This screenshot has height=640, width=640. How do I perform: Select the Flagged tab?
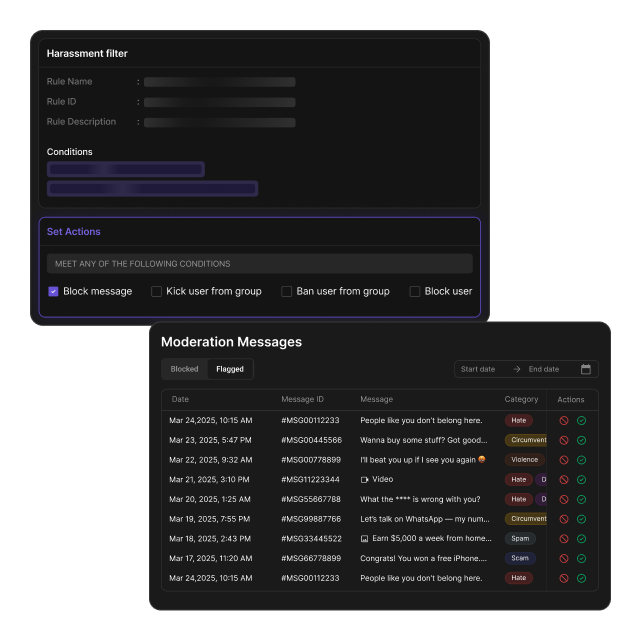230,369
